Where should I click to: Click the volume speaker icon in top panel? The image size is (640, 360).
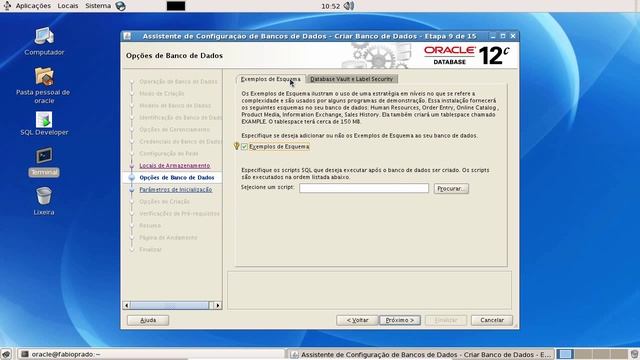[x=349, y=6]
